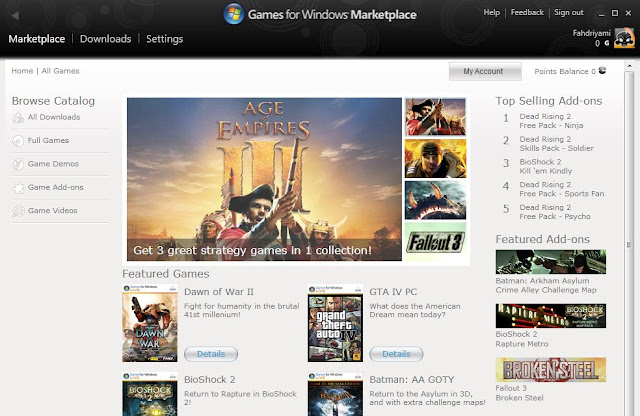640x416 pixels.
Task: Open Dead Rising 2 Free Pack - Sports Fan
Action: tap(562, 189)
